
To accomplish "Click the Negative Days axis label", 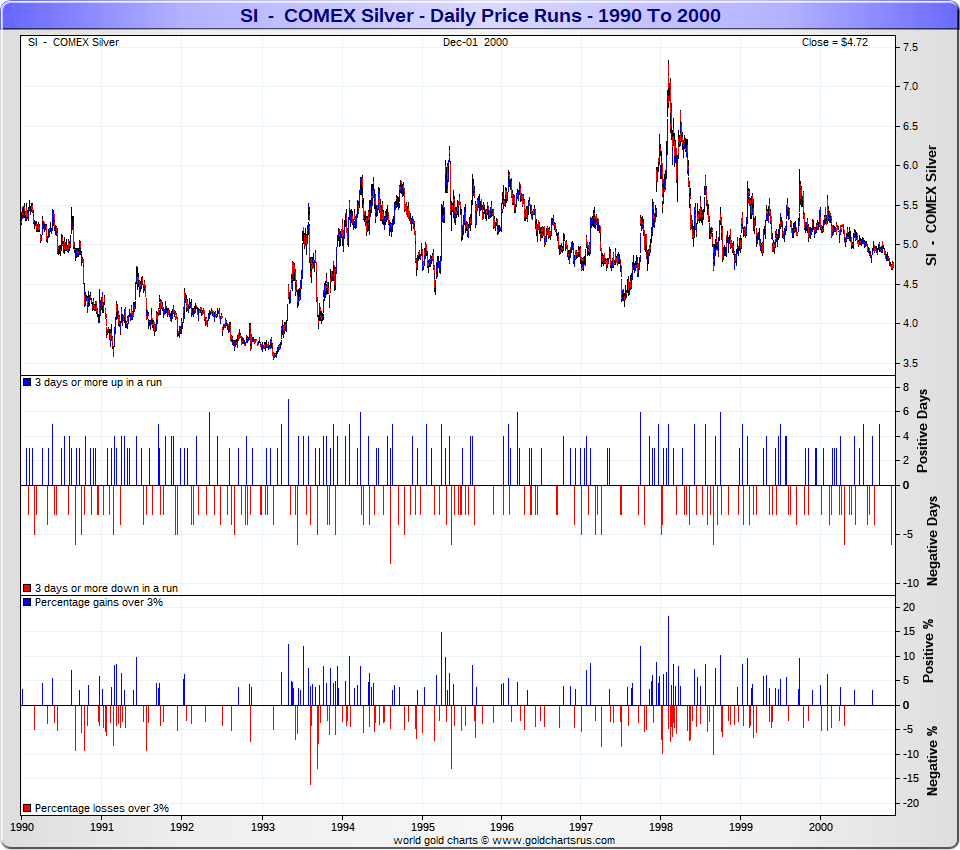I will tap(932, 540).
